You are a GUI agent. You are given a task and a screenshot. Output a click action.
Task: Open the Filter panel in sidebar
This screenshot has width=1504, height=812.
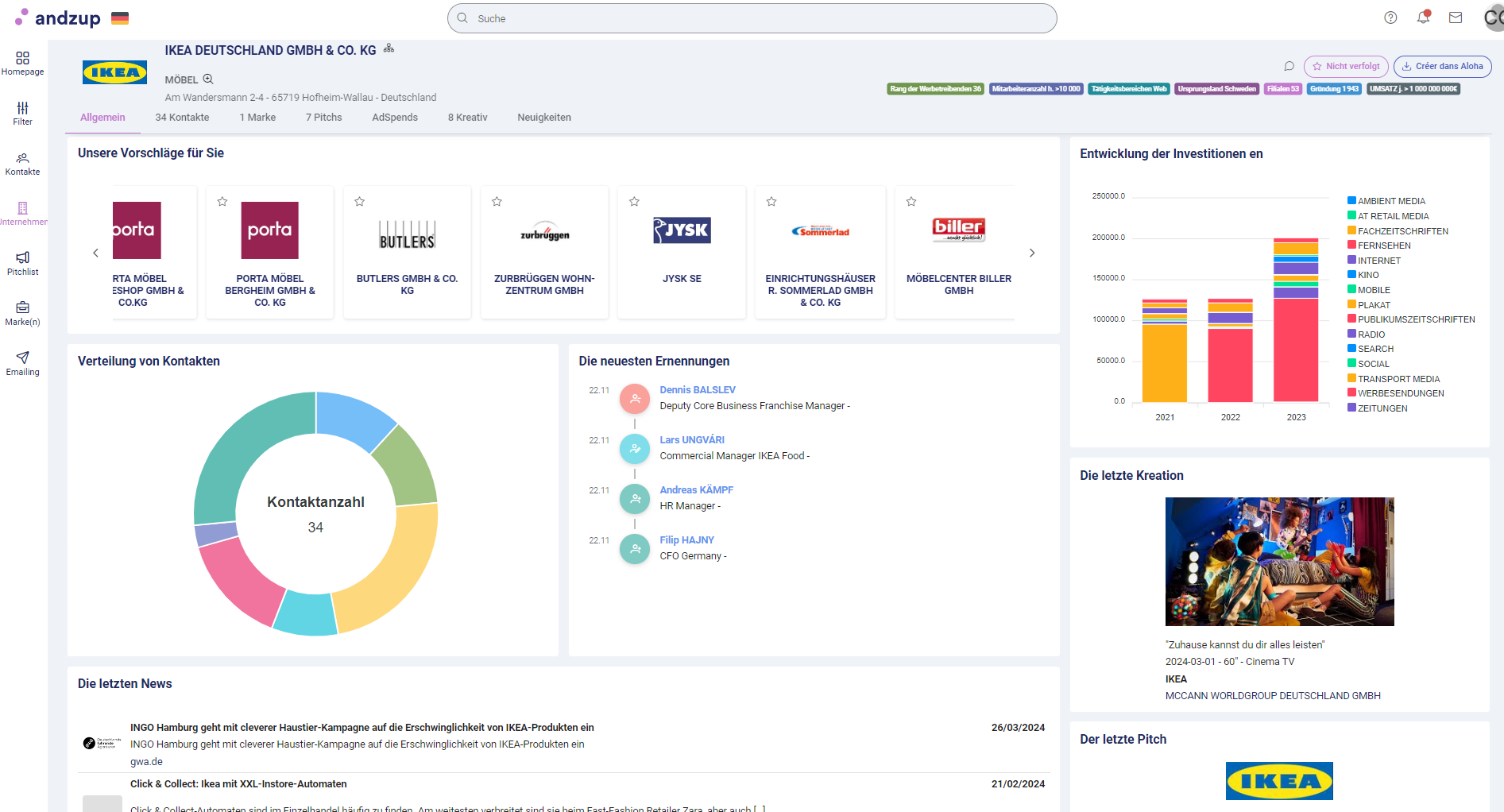[22, 114]
